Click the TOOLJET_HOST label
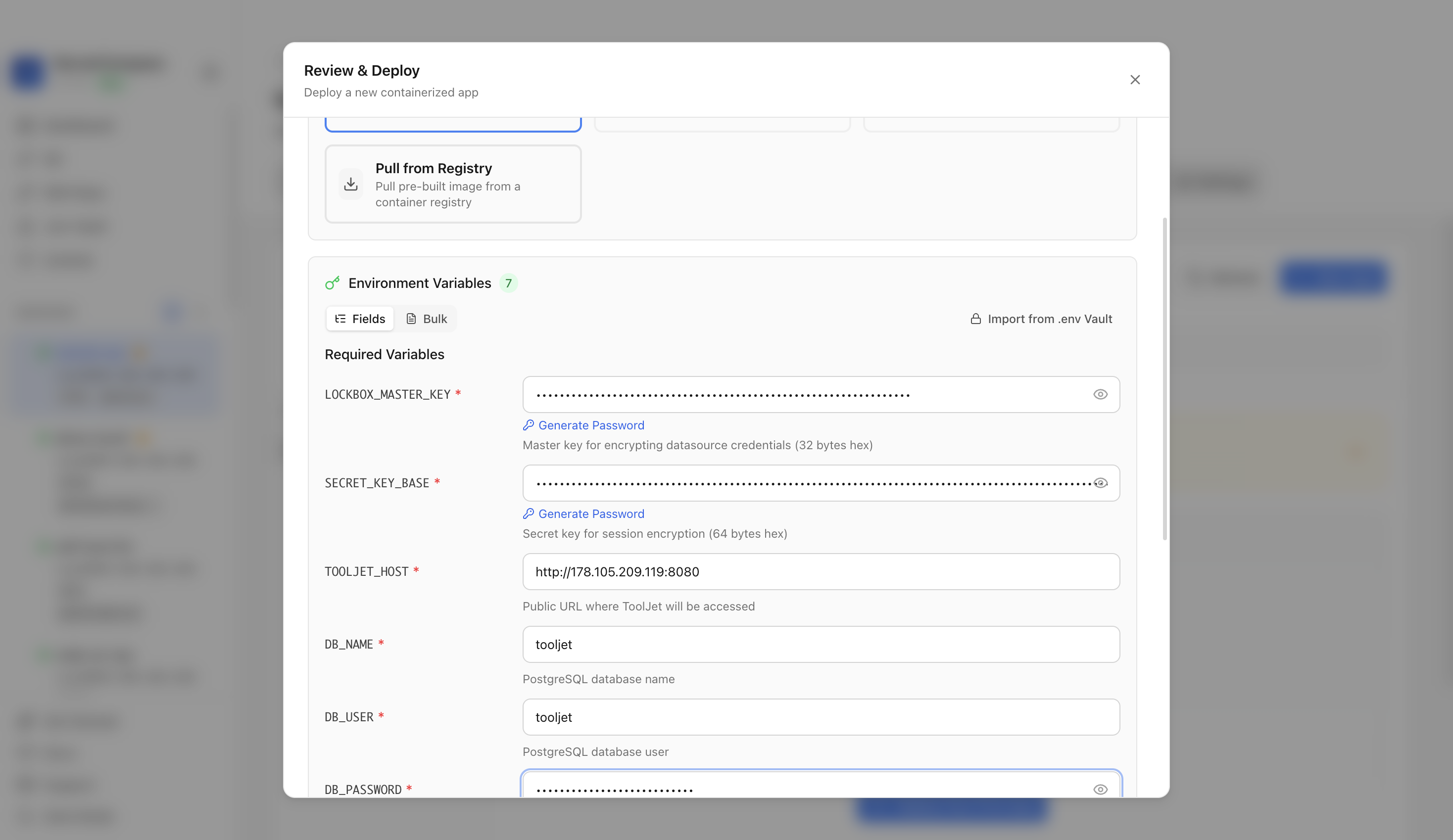 point(367,571)
